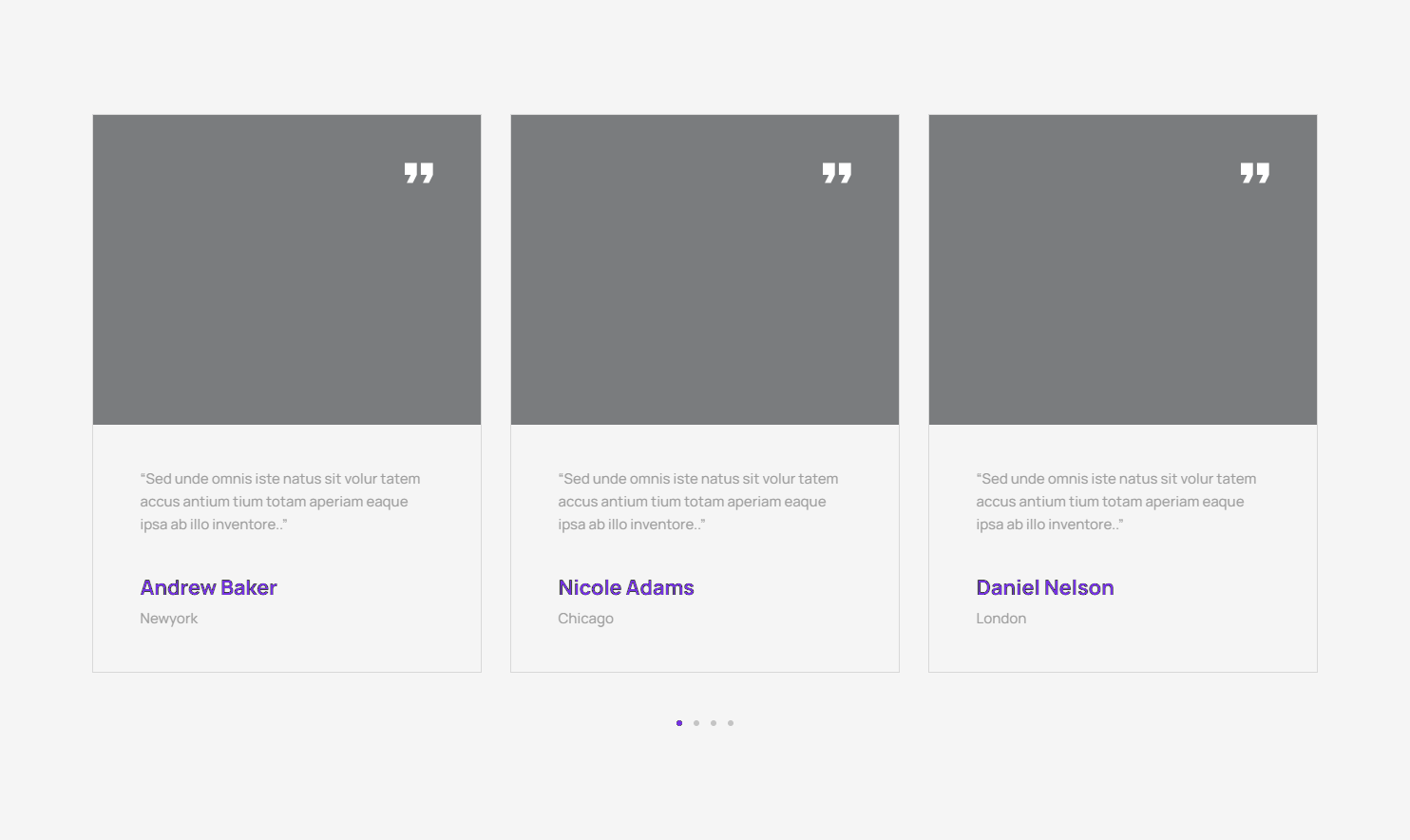The width and height of the screenshot is (1410, 840).
Task: Click the London location text
Action: coord(1000,619)
